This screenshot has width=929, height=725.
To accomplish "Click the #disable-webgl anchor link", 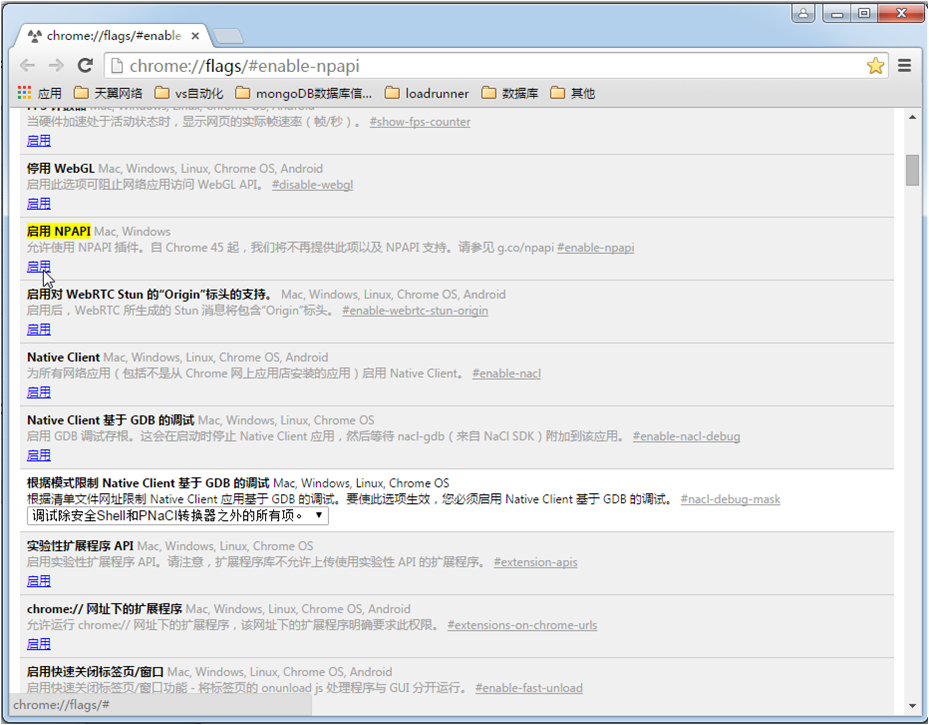I will [312, 185].
